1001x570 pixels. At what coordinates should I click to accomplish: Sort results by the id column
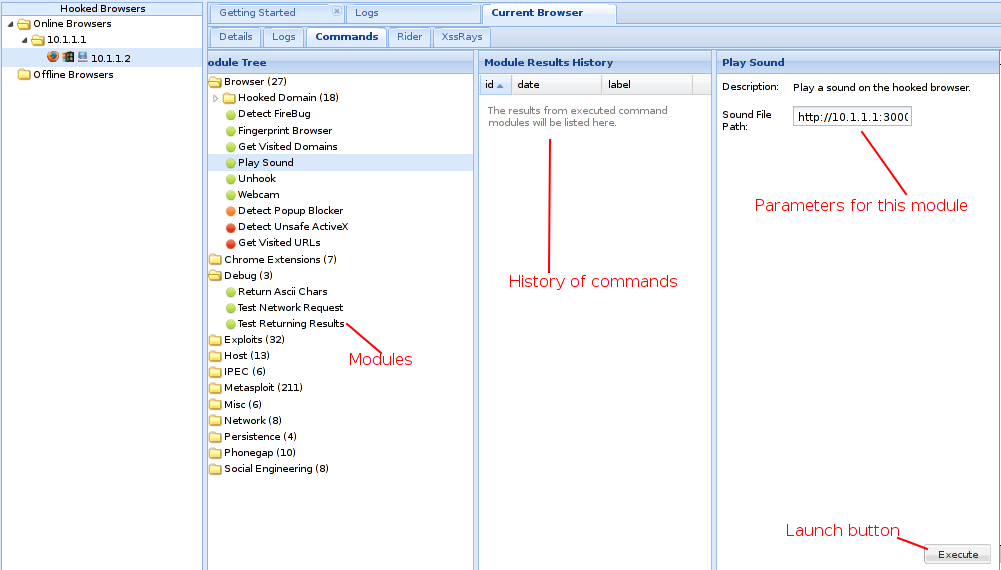click(490, 85)
